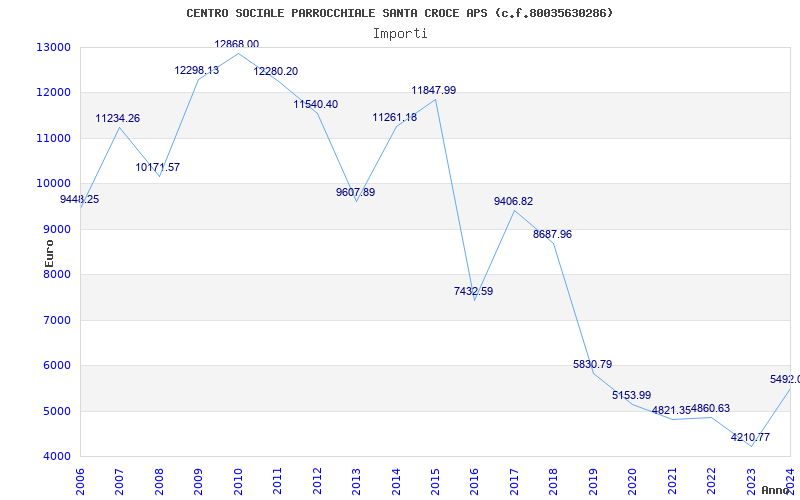Select the 8687.96 data label
This screenshot has height=500, width=800.
coord(553,234)
